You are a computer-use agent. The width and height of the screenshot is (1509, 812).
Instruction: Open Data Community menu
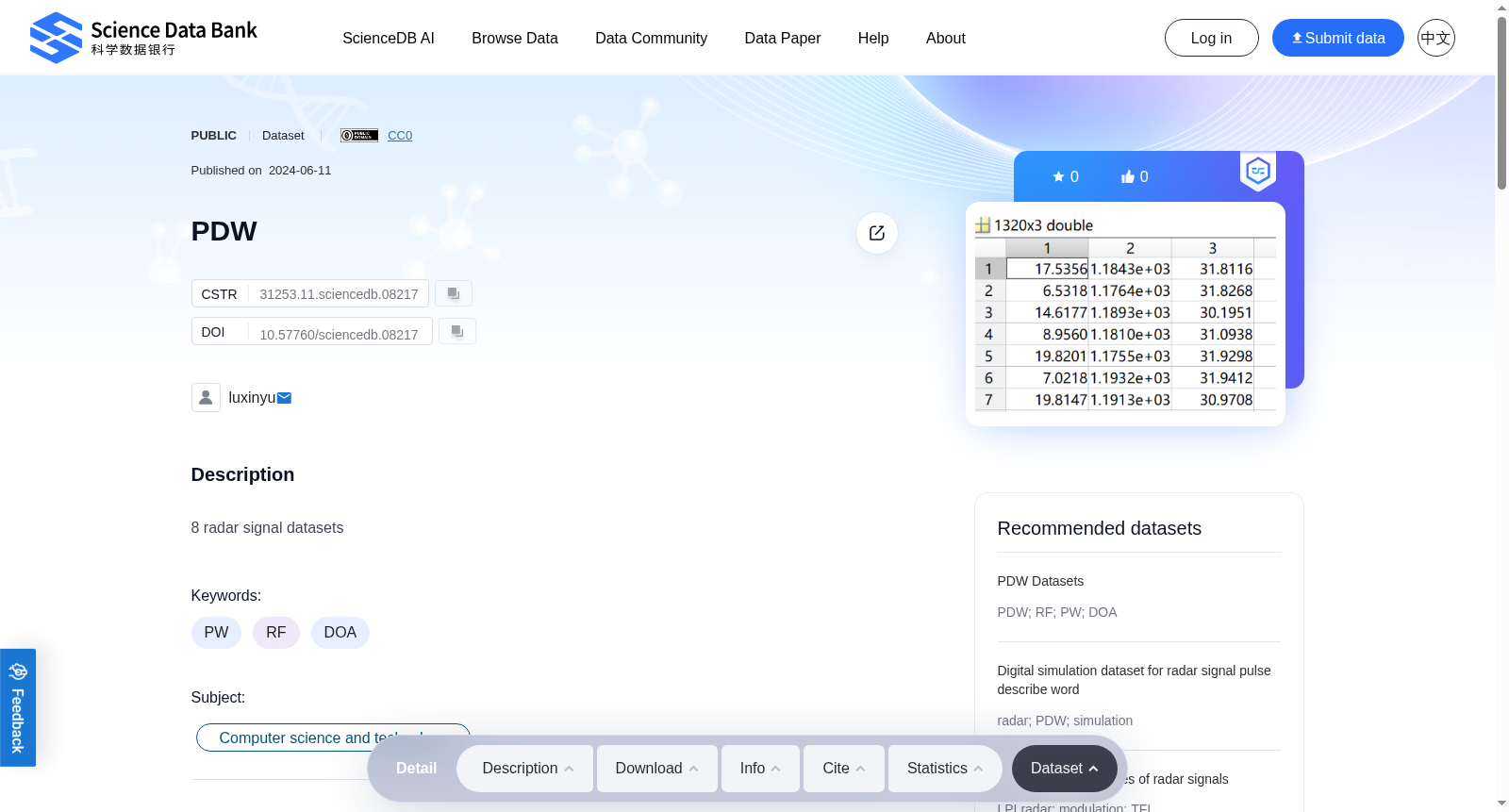(x=652, y=38)
